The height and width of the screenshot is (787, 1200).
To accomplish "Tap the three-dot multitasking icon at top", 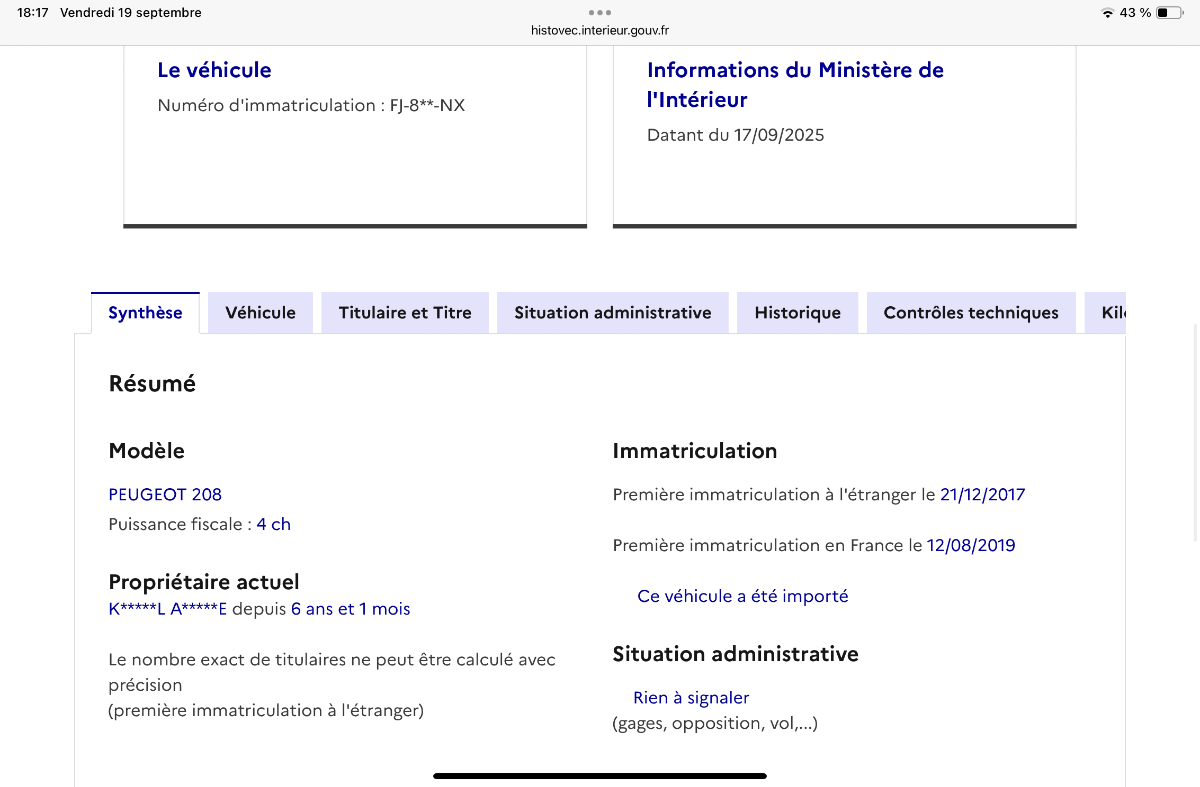I will tap(600, 12).
